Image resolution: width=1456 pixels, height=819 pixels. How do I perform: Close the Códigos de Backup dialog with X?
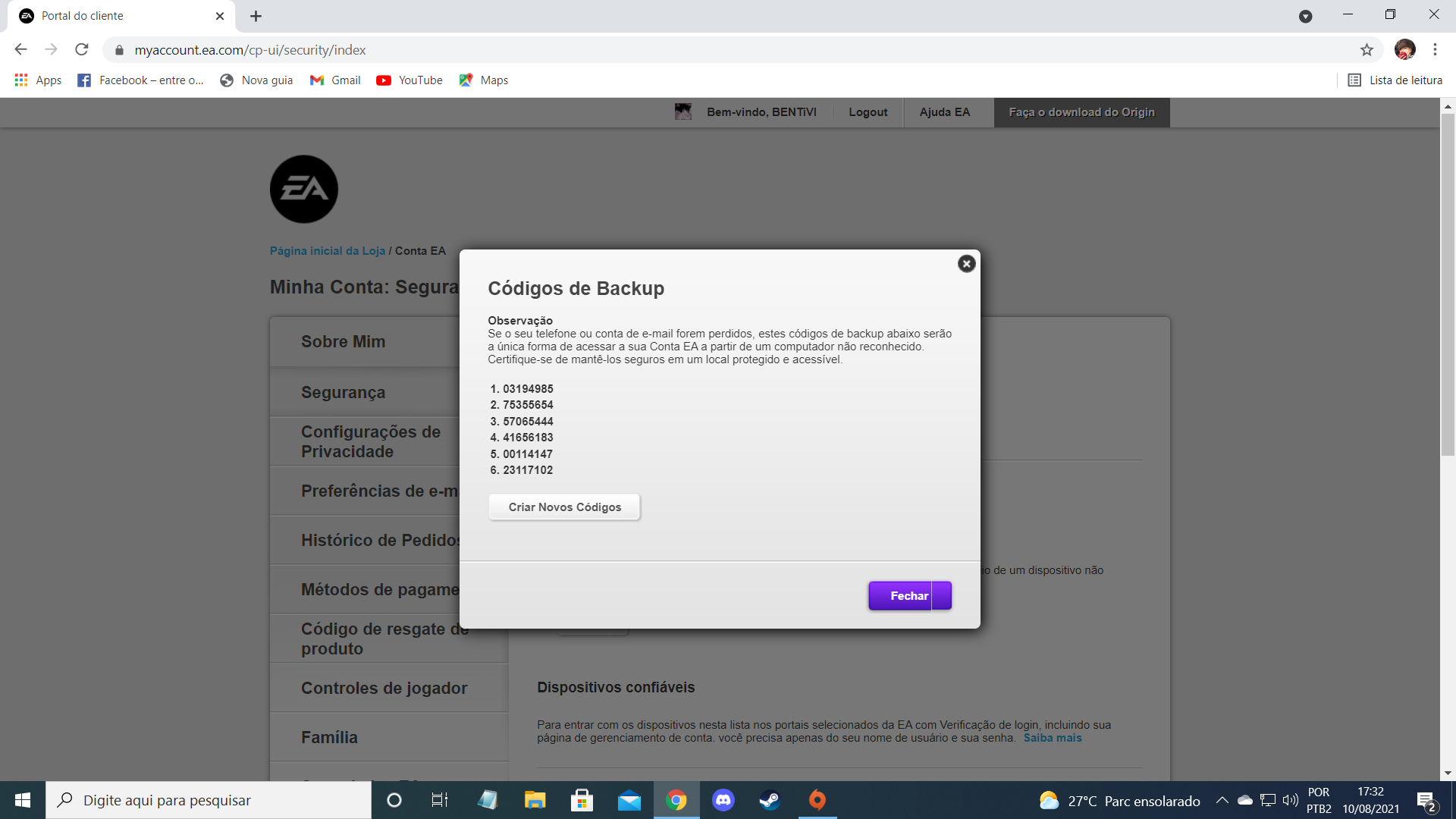tap(966, 263)
